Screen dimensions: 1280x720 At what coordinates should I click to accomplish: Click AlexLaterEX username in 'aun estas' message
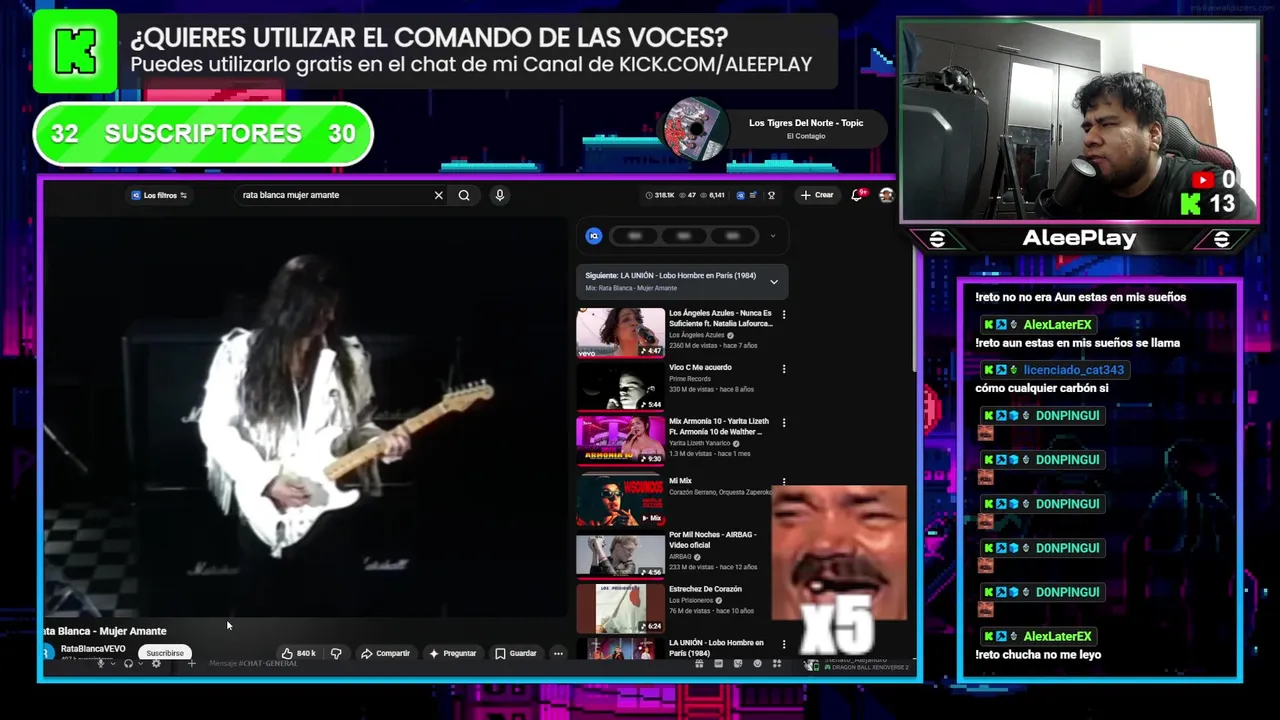pyautogui.click(x=1057, y=325)
